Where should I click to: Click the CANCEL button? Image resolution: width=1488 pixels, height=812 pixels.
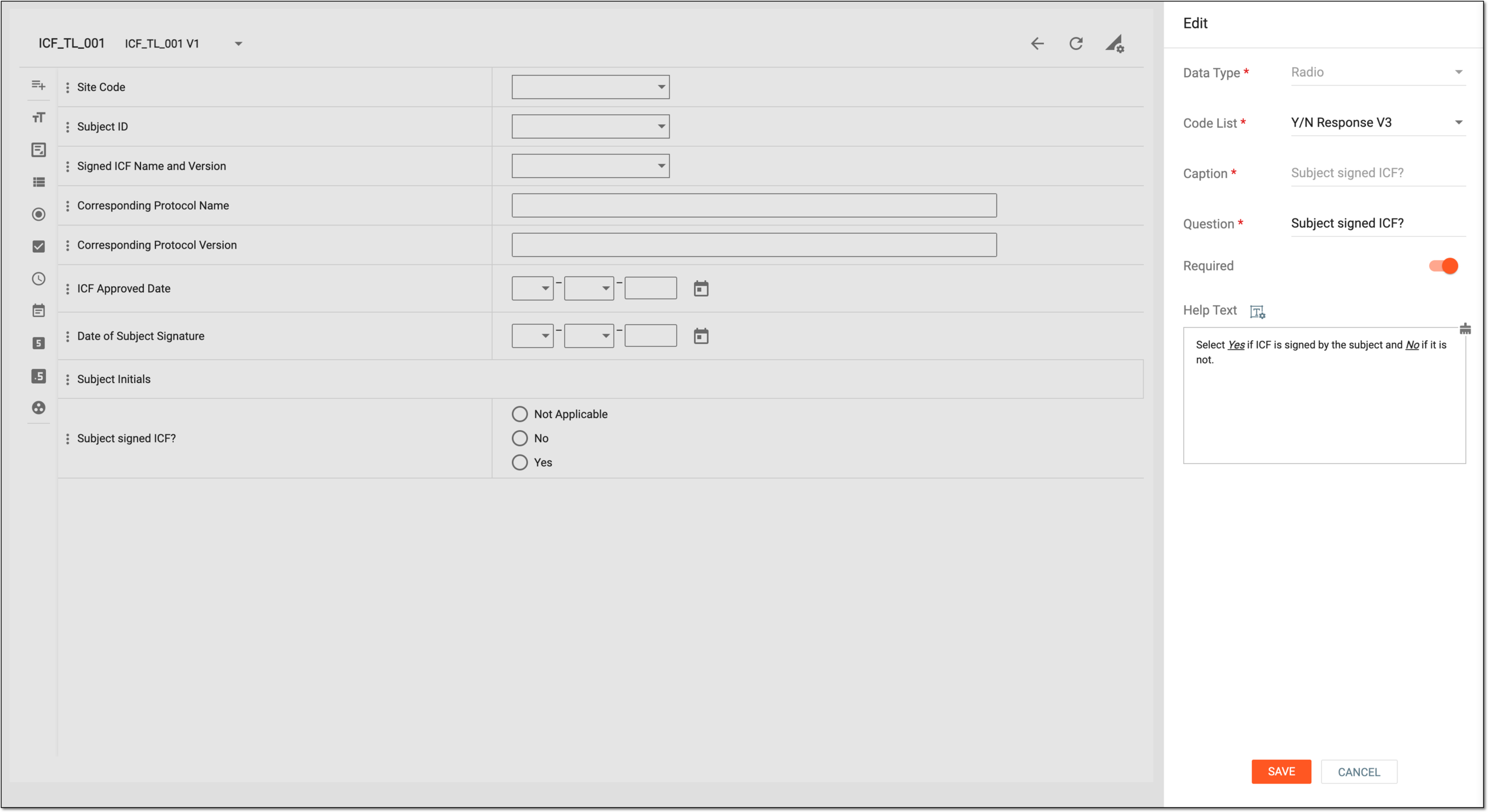click(x=1359, y=772)
